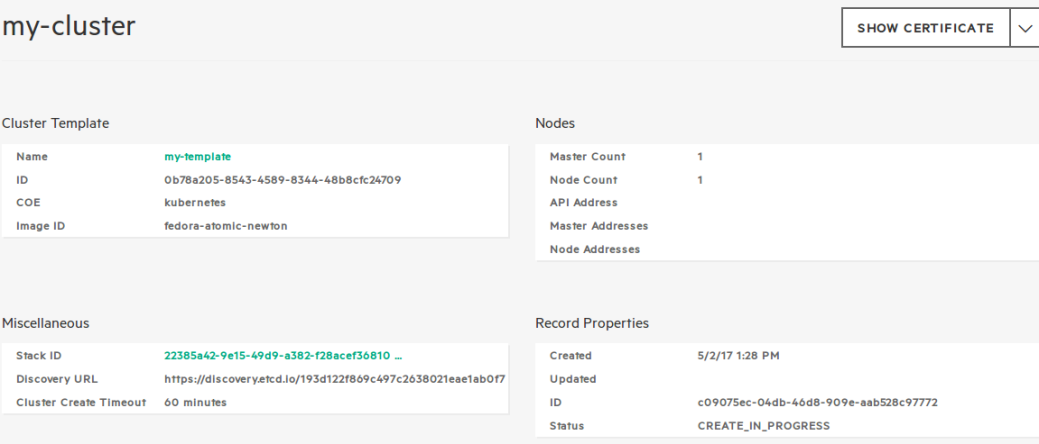Select the cluster template ID value
Image resolution: width=1039 pixels, height=444 pixels.
point(283,180)
